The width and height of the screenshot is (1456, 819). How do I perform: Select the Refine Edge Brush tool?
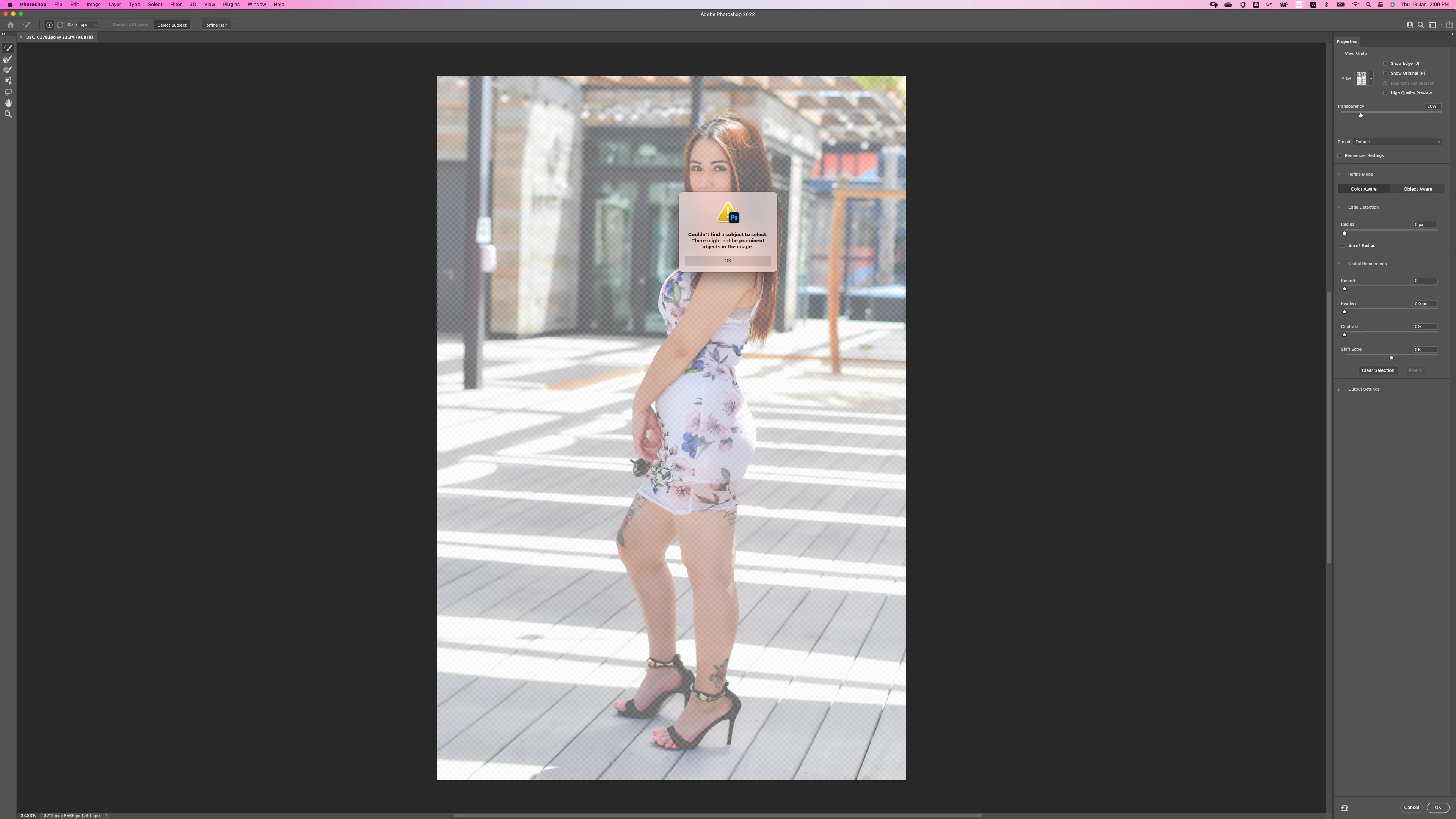[8, 60]
